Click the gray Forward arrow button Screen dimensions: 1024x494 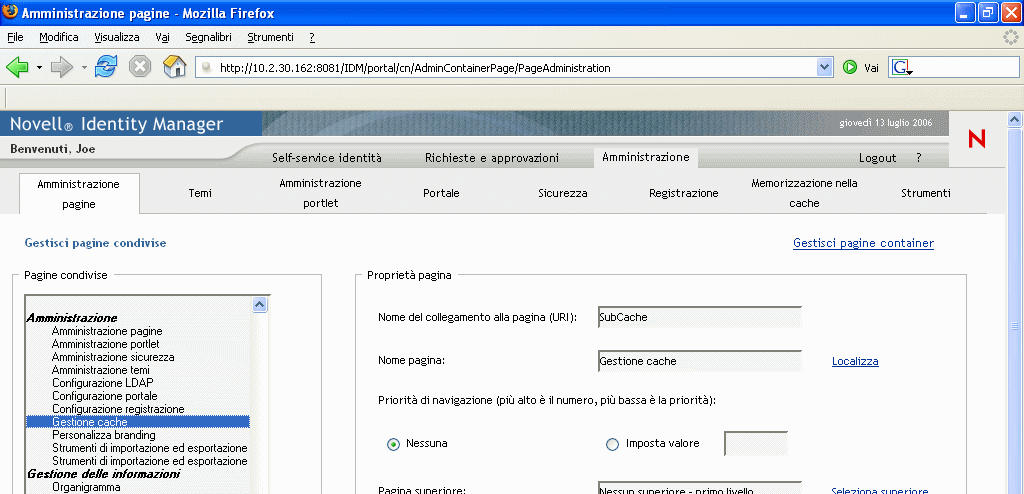[x=62, y=67]
